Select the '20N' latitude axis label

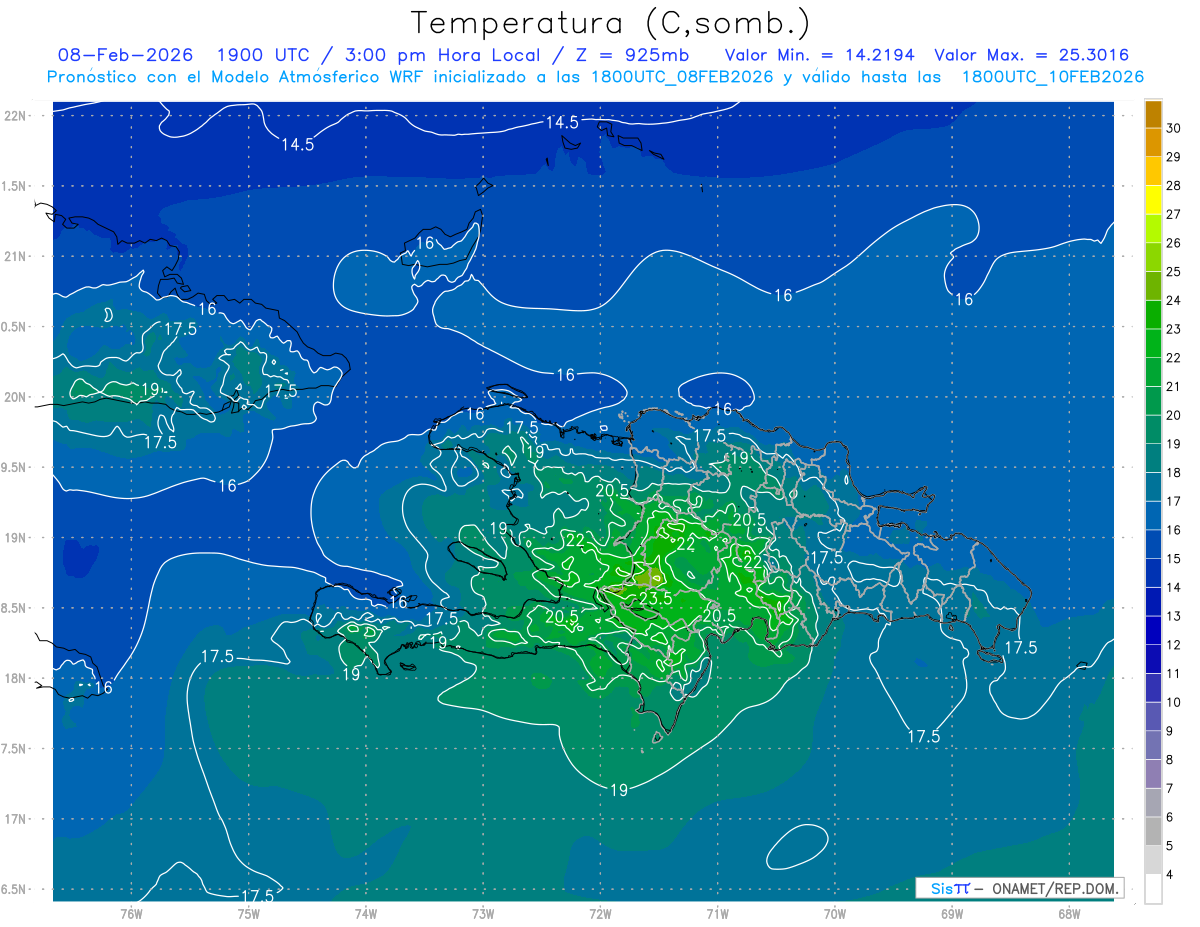(x=16, y=398)
